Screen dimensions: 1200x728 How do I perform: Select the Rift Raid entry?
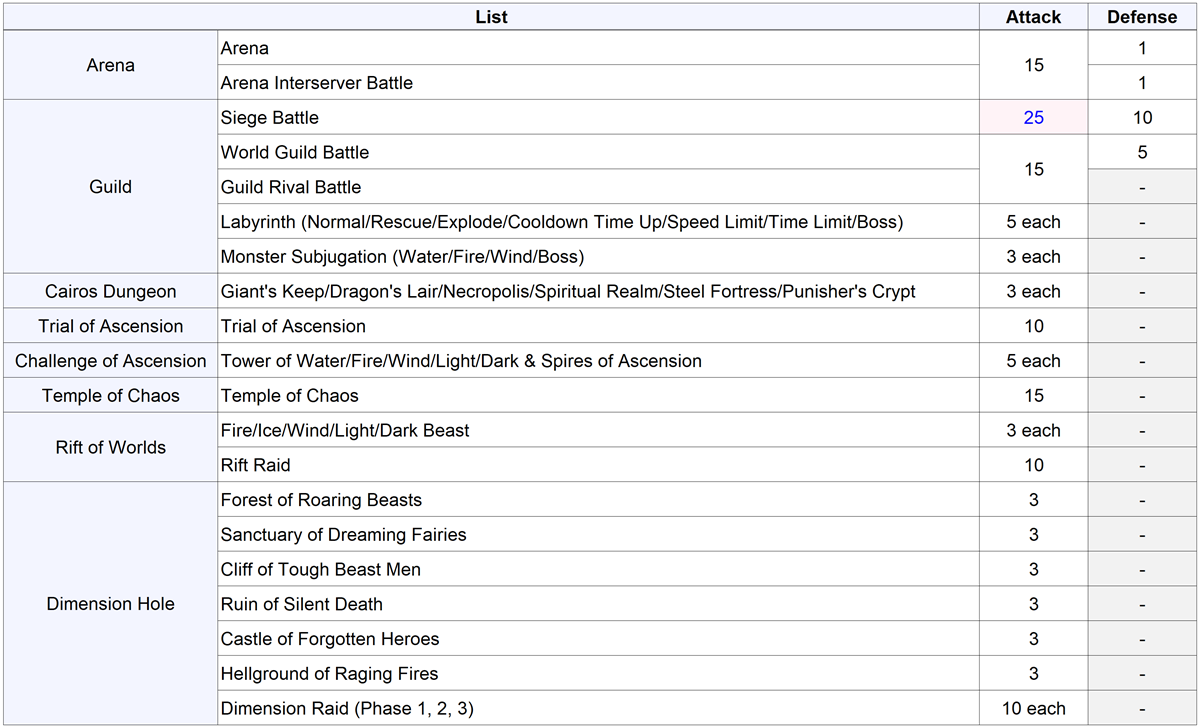coord(256,465)
